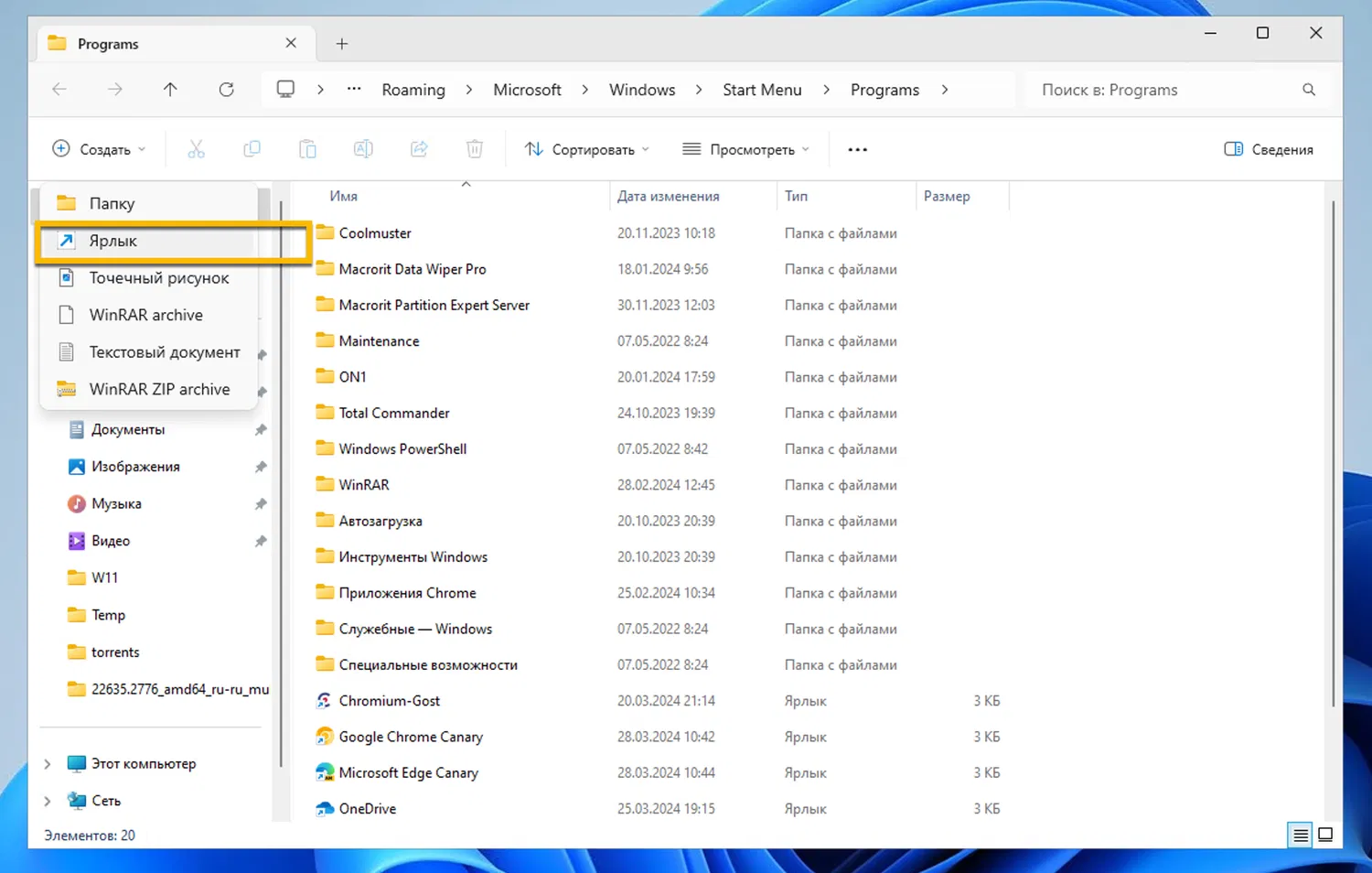Close the Programs tab
Viewport: 1372px width, 873px height.
point(291,43)
